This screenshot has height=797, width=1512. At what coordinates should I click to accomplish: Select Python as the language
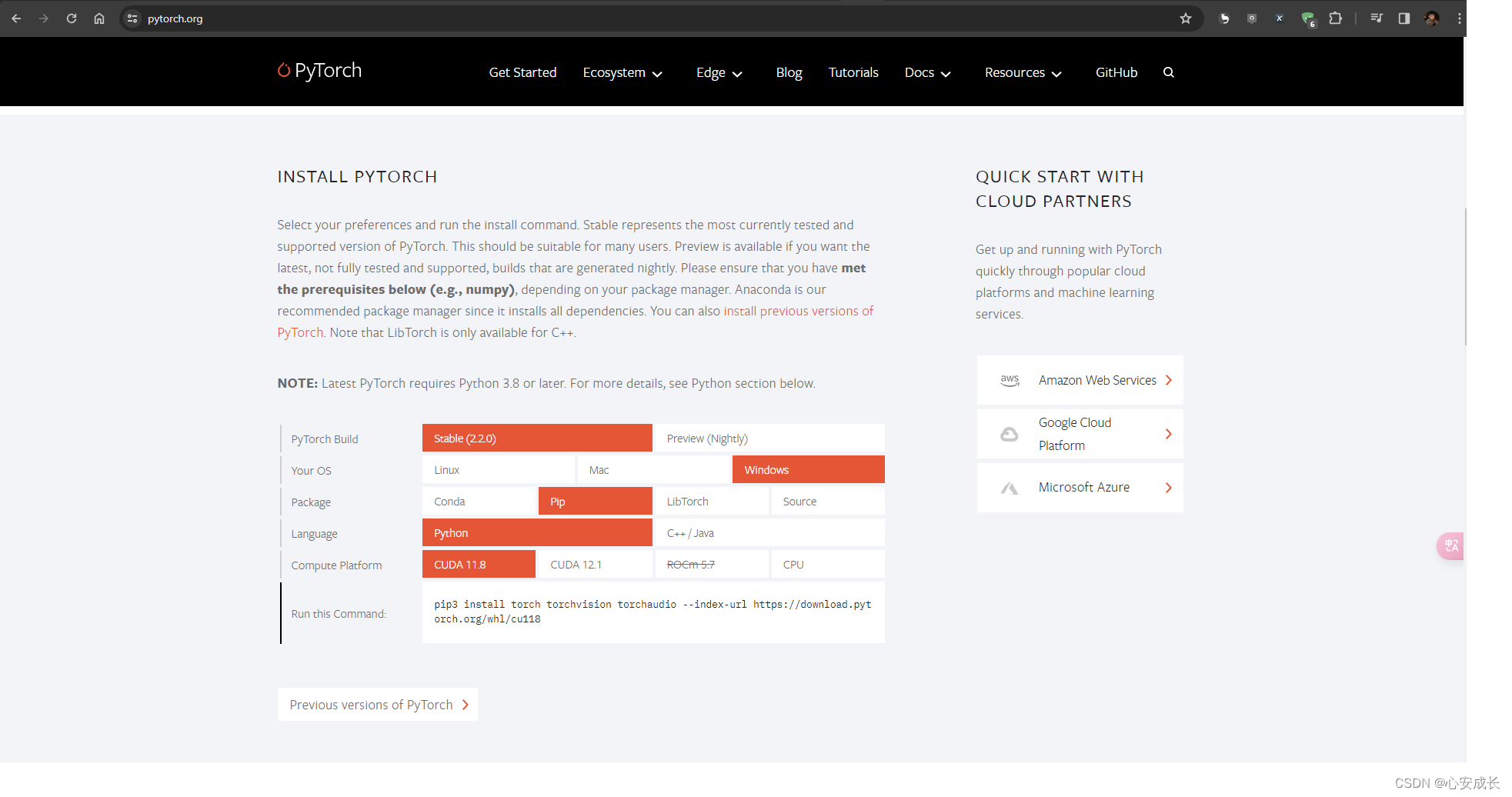[x=537, y=533]
